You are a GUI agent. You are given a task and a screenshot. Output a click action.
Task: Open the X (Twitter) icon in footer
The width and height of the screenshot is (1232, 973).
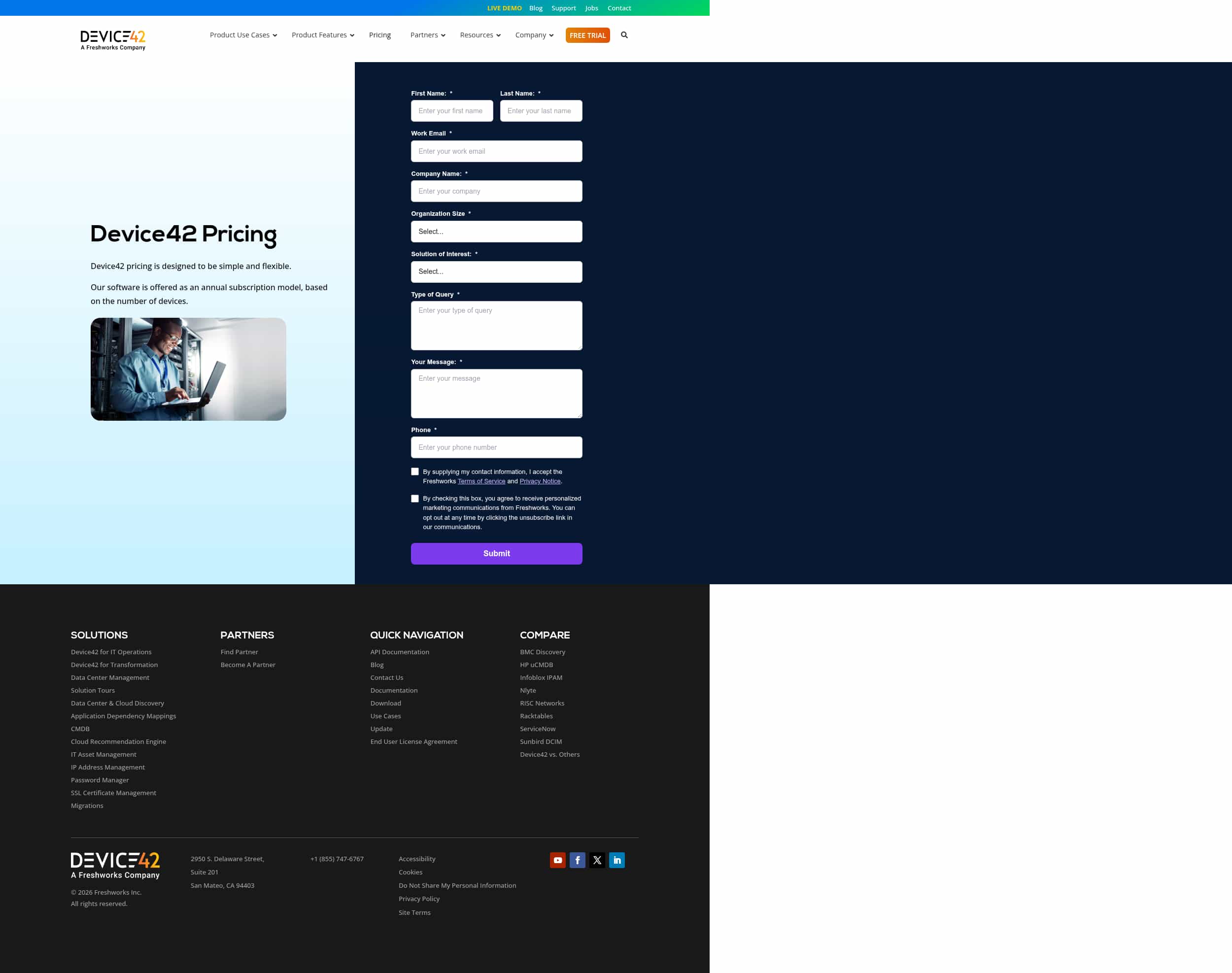[597, 860]
